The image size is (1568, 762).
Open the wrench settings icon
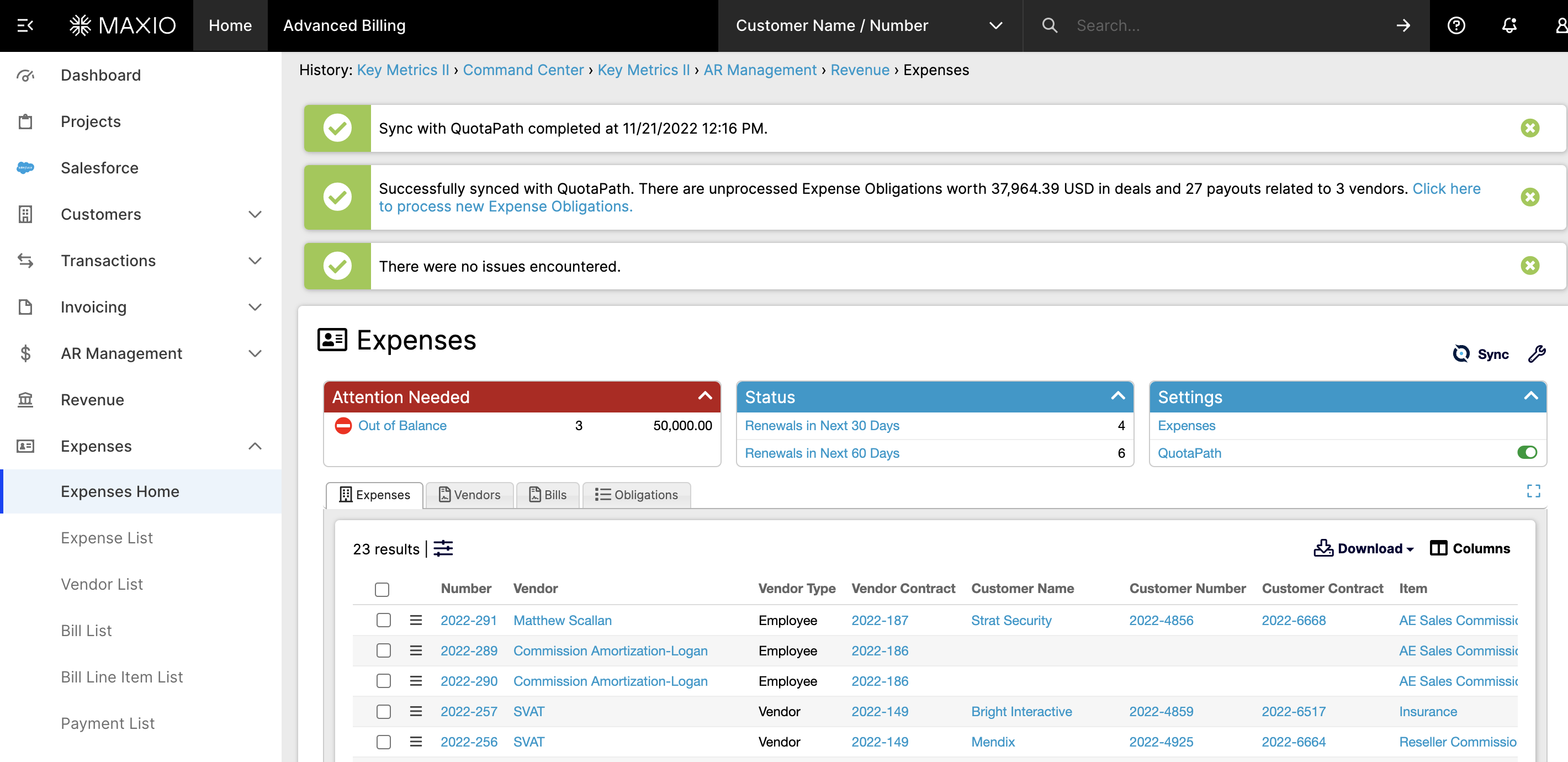pyautogui.click(x=1536, y=353)
